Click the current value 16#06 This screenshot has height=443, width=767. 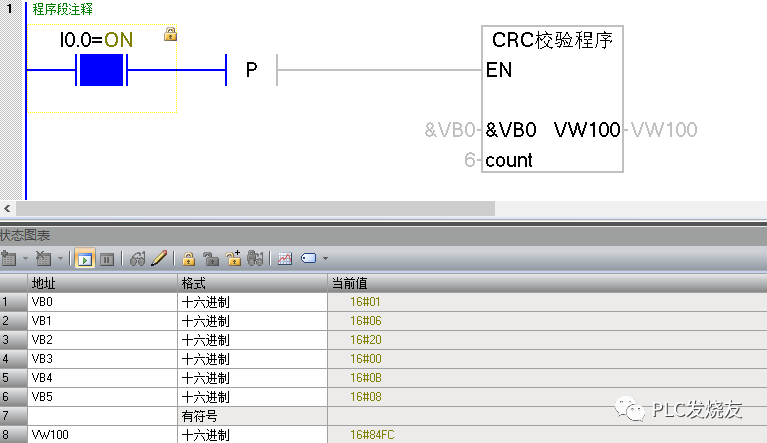[x=365, y=321]
